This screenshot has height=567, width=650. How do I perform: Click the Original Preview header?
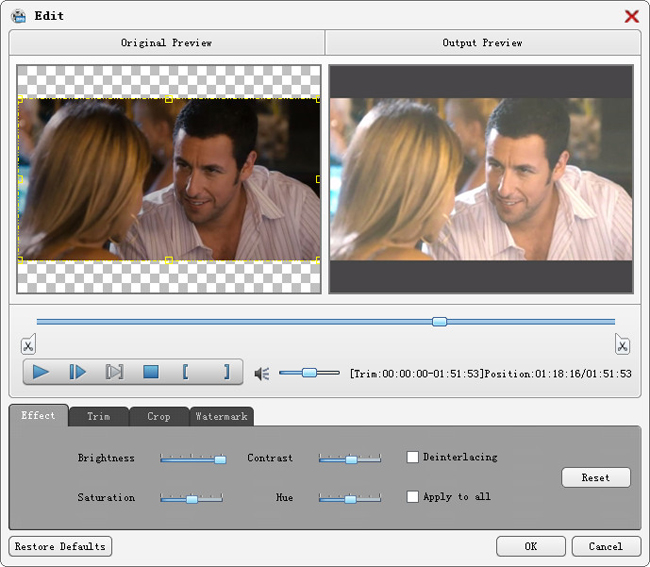click(167, 43)
